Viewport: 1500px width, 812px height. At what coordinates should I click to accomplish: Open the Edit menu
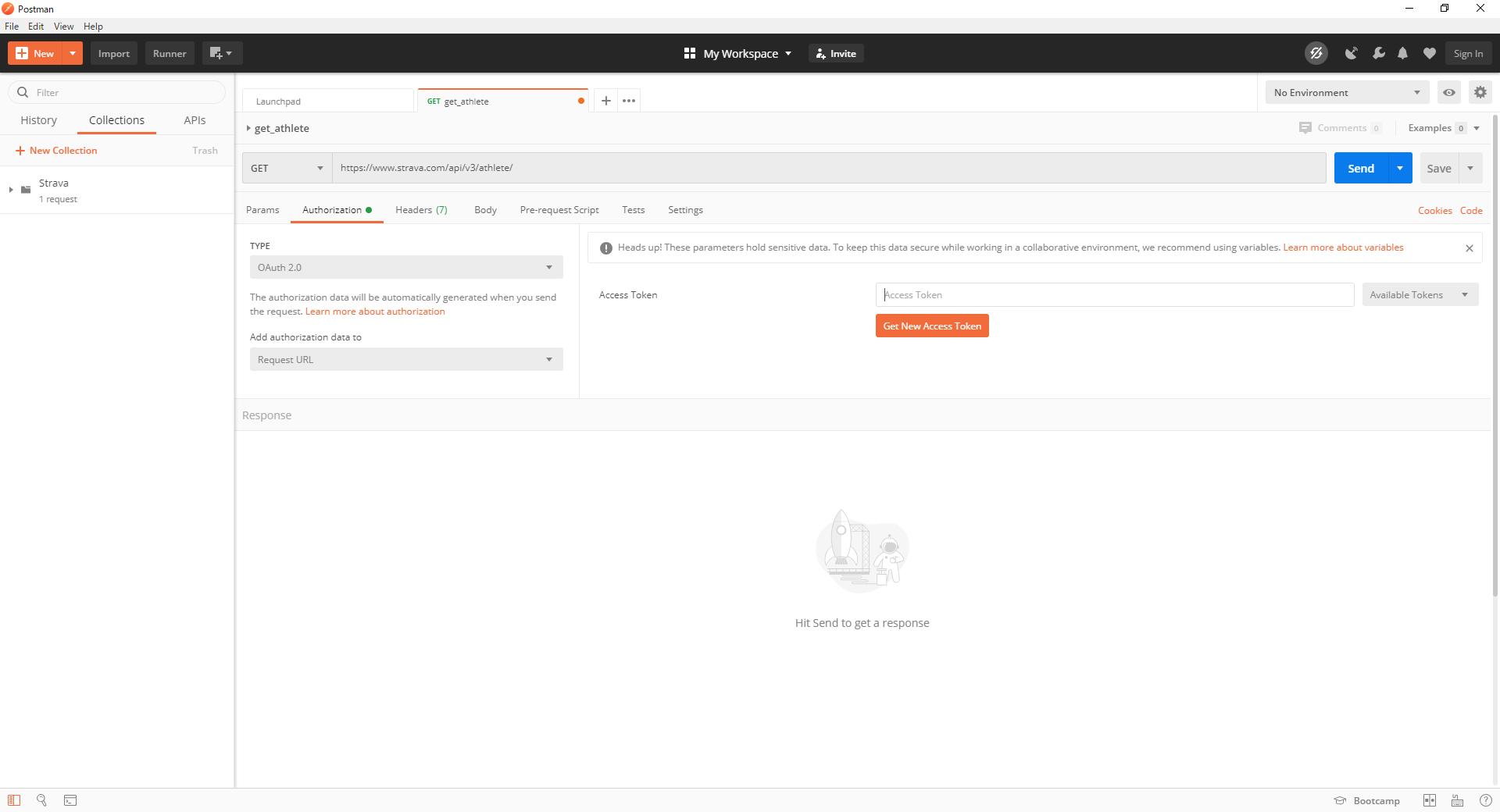coord(36,26)
